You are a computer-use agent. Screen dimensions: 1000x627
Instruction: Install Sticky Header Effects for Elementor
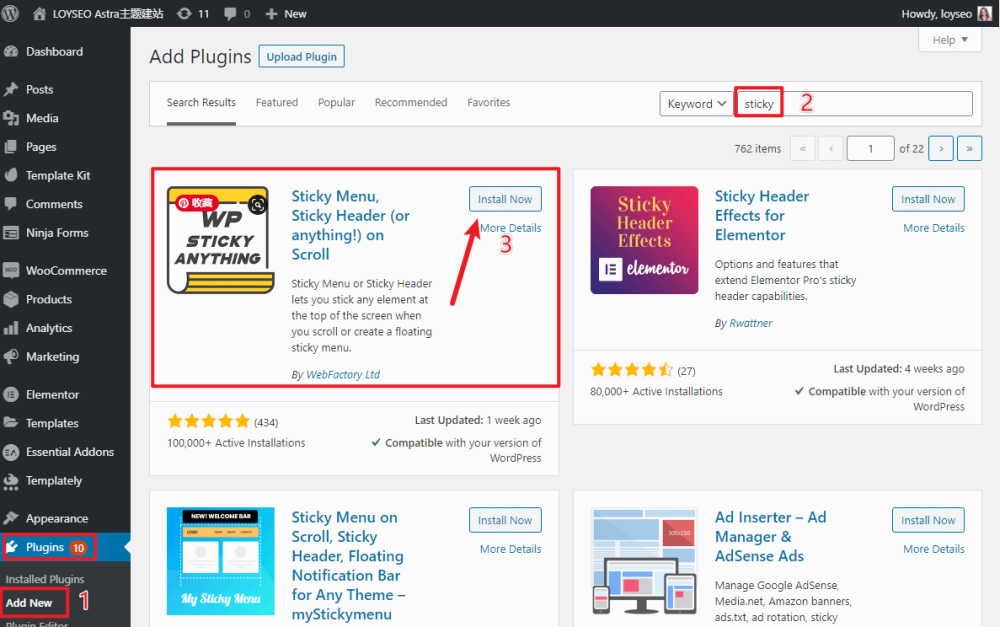[928, 199]
